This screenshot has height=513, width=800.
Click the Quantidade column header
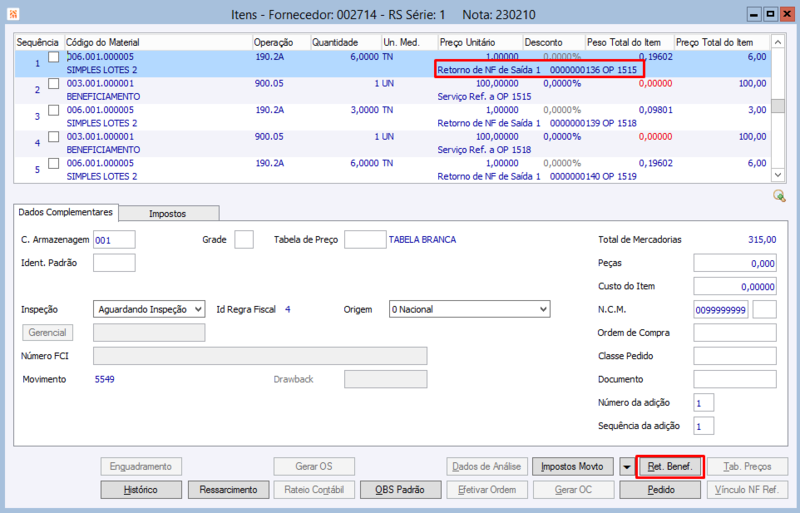click(346, 42)
